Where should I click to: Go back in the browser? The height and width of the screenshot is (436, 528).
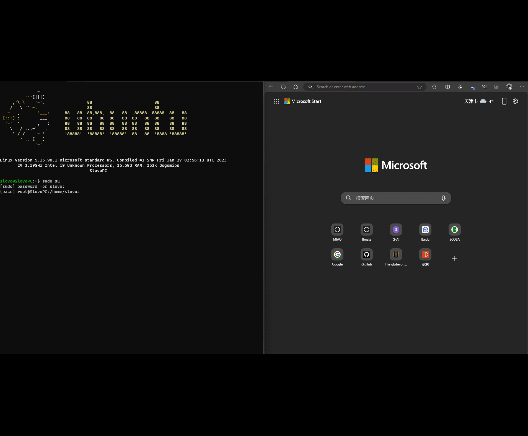click(x=271, y=87)
